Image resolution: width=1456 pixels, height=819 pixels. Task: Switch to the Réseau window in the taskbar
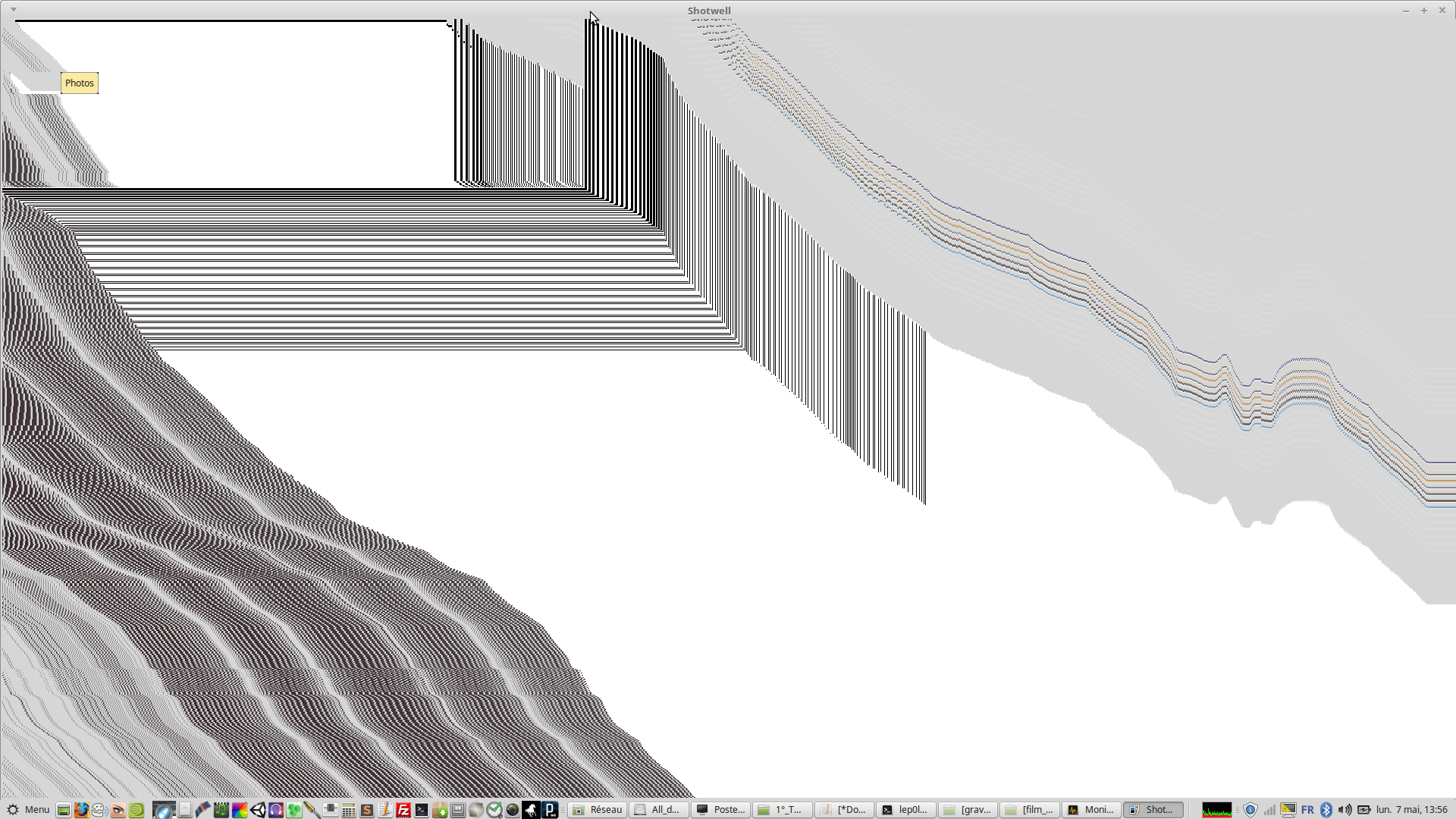tap(598, 810)
